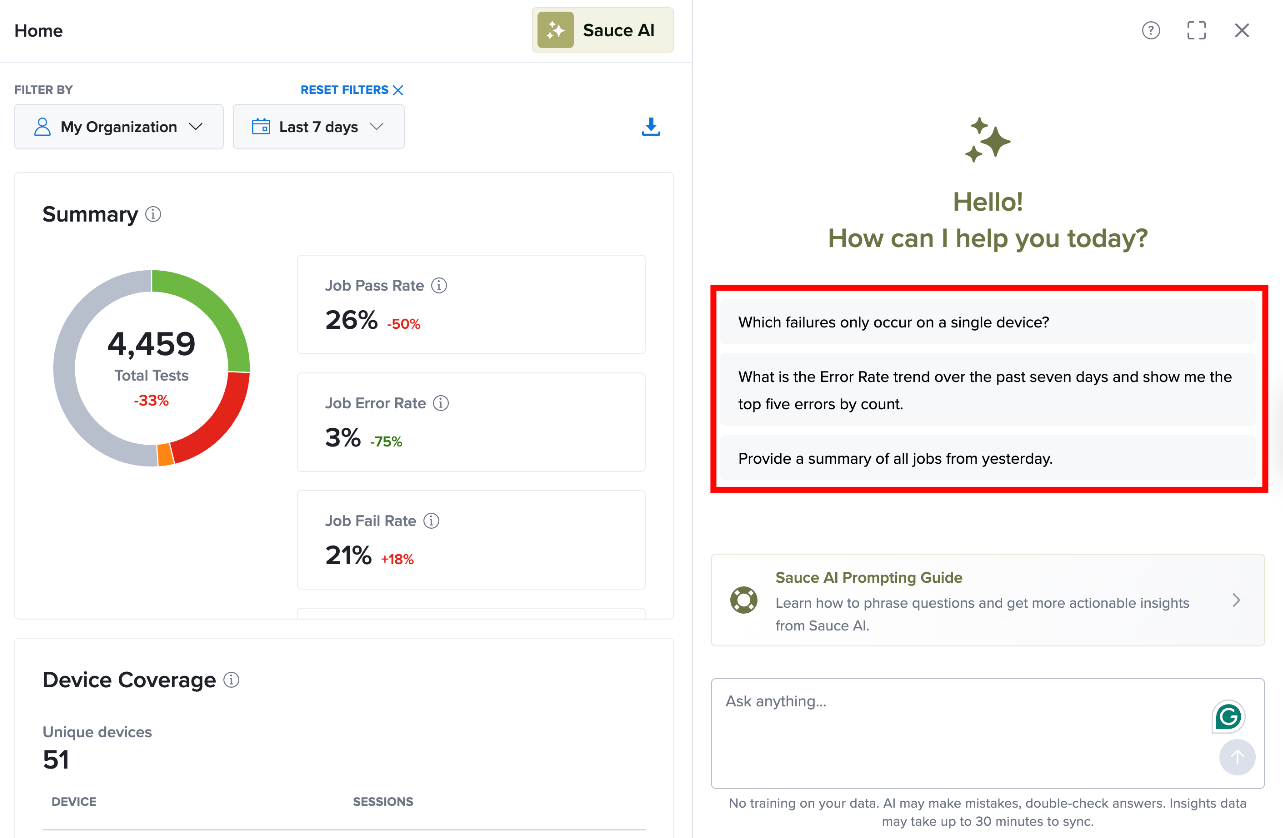Click the Grammarly icon in chat box
1283x838 pixels.
pos(1229,716)
